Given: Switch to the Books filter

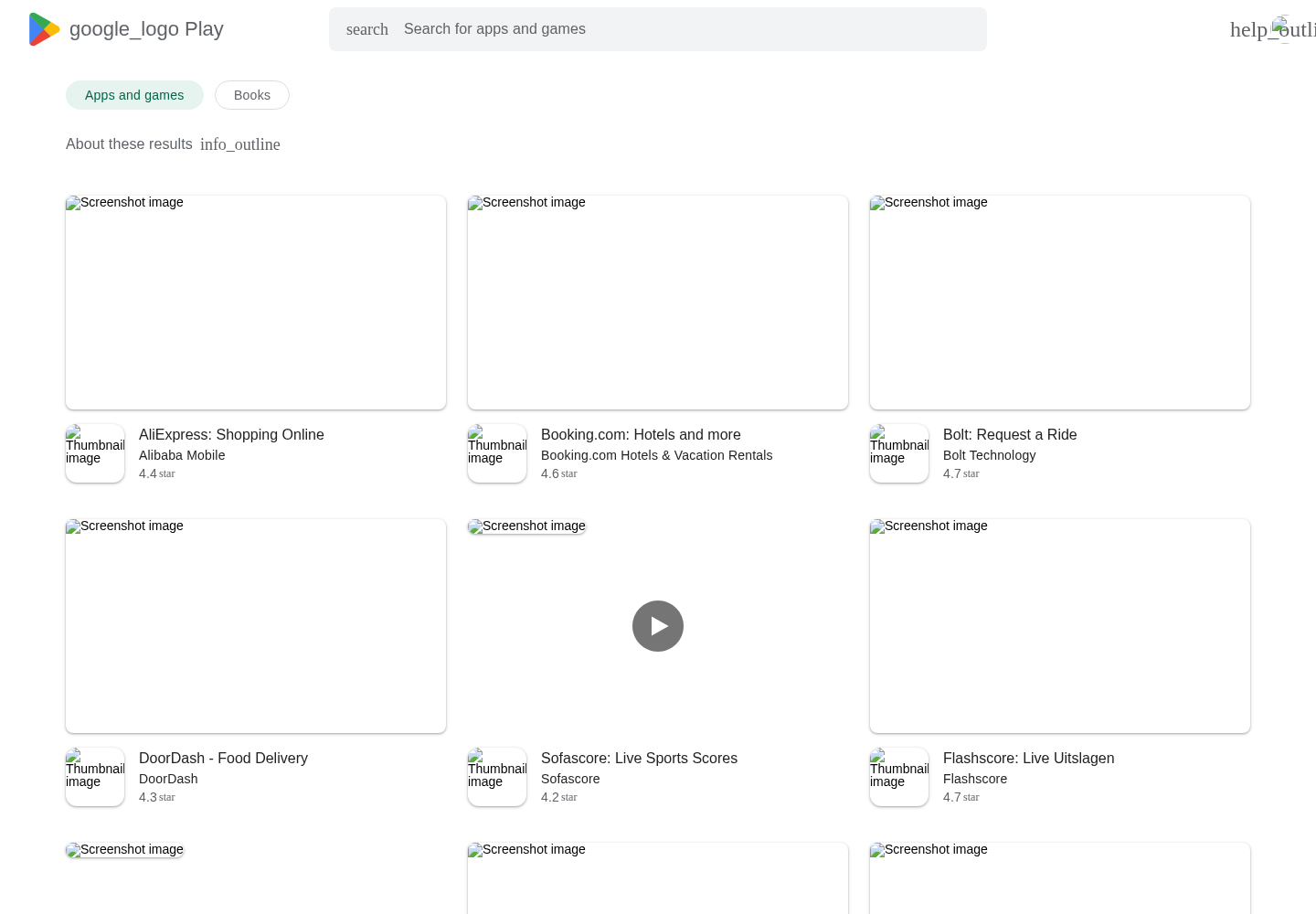Looking at the screenshot, I should click(x=252, y=95).
